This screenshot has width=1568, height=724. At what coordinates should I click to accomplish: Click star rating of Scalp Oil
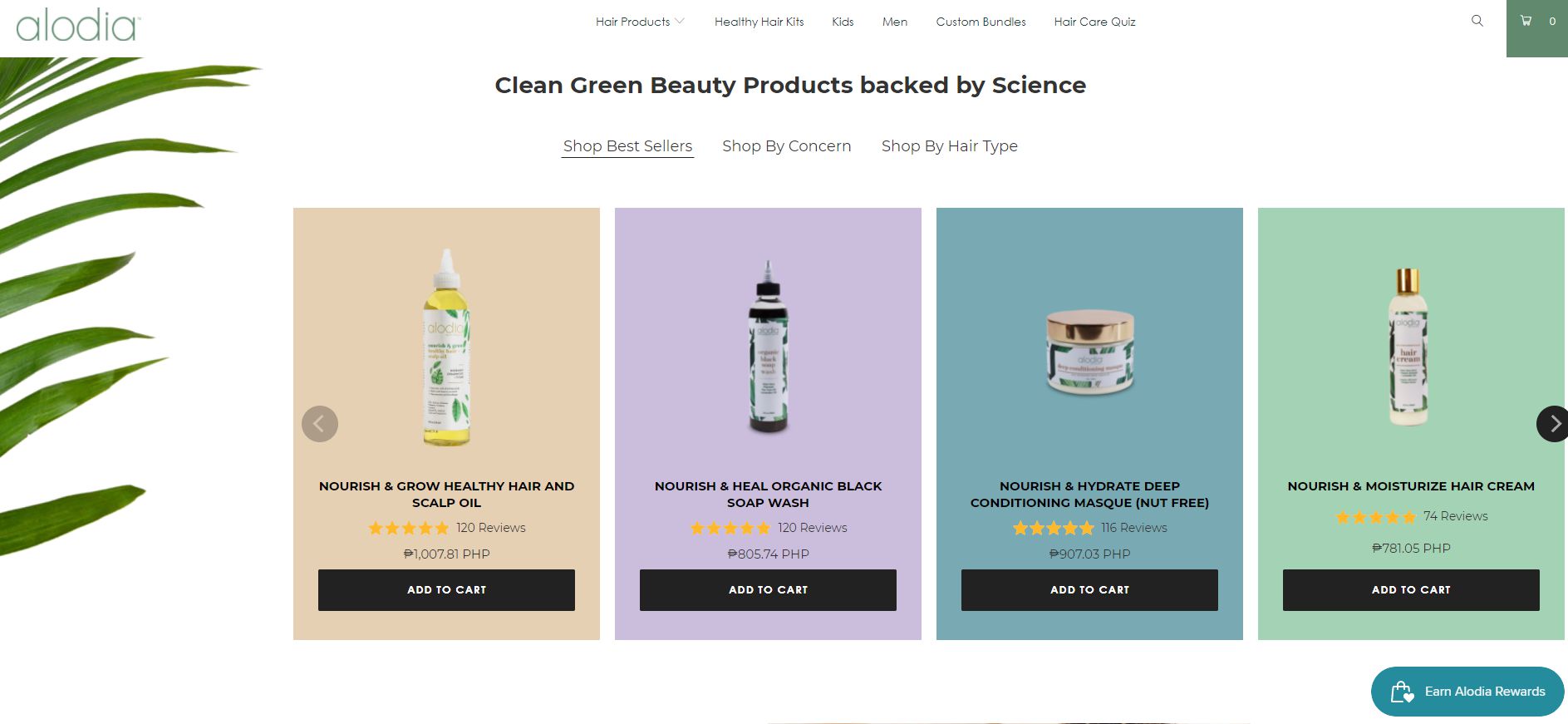coord(409,528)
